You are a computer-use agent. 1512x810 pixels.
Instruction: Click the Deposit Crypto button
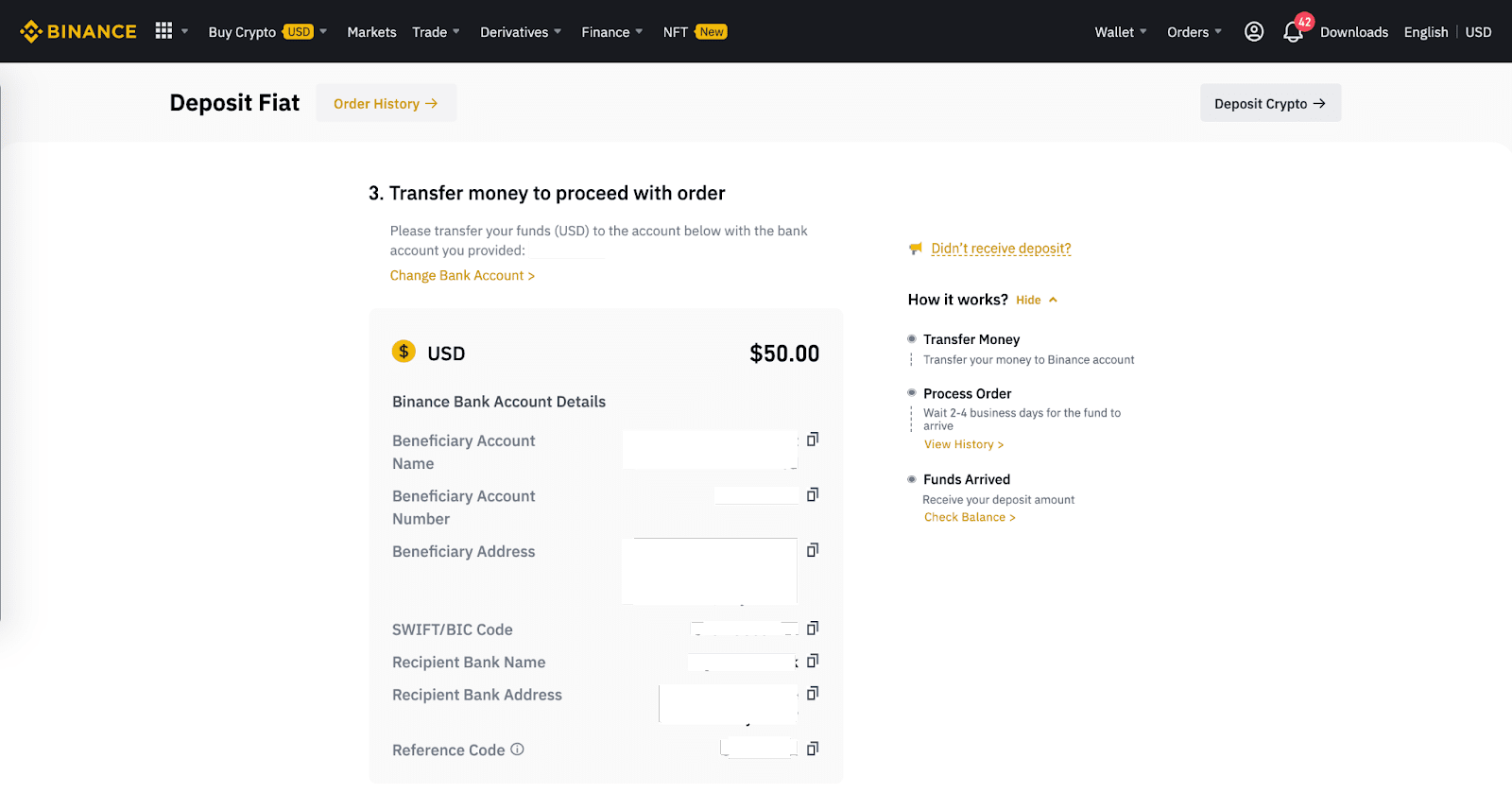point(1270,103)
